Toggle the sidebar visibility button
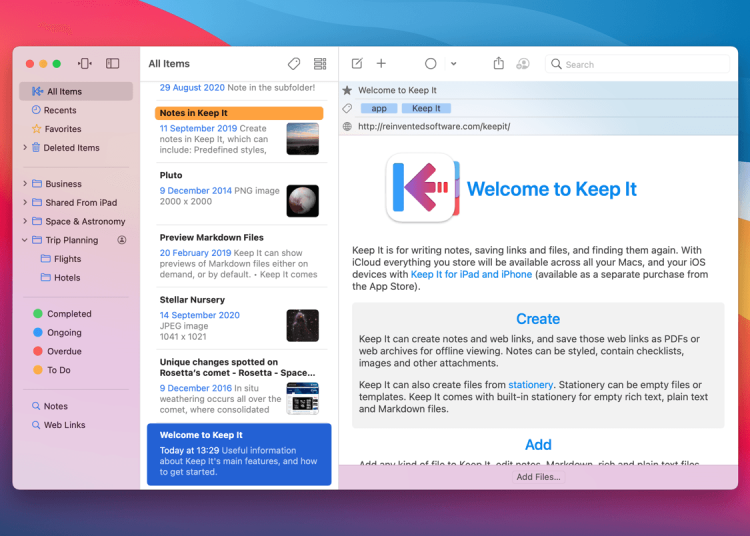 [113, 64]
